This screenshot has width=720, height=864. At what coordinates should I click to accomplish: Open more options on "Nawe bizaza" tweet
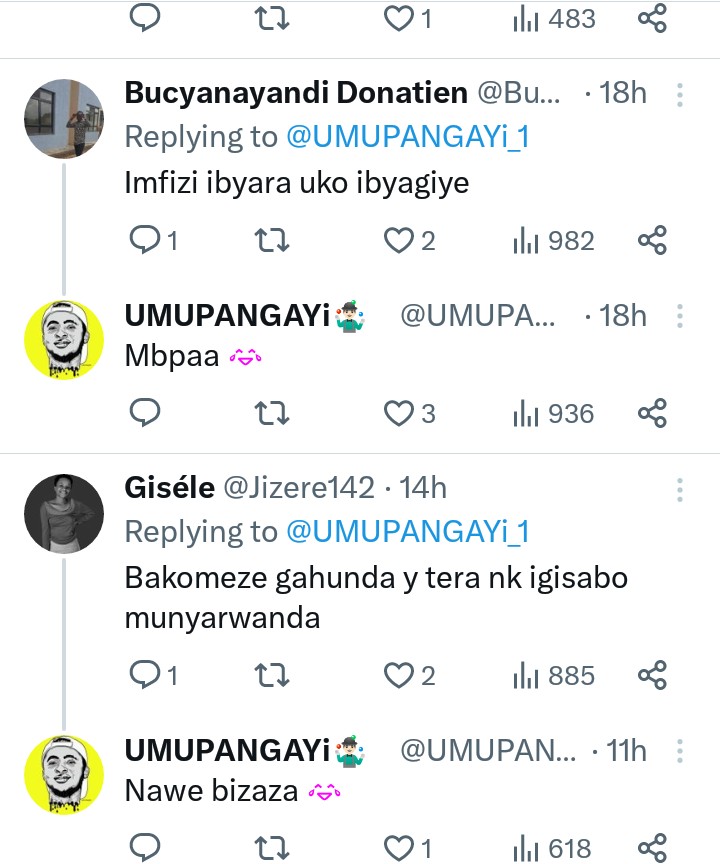(x=680, y=750)
